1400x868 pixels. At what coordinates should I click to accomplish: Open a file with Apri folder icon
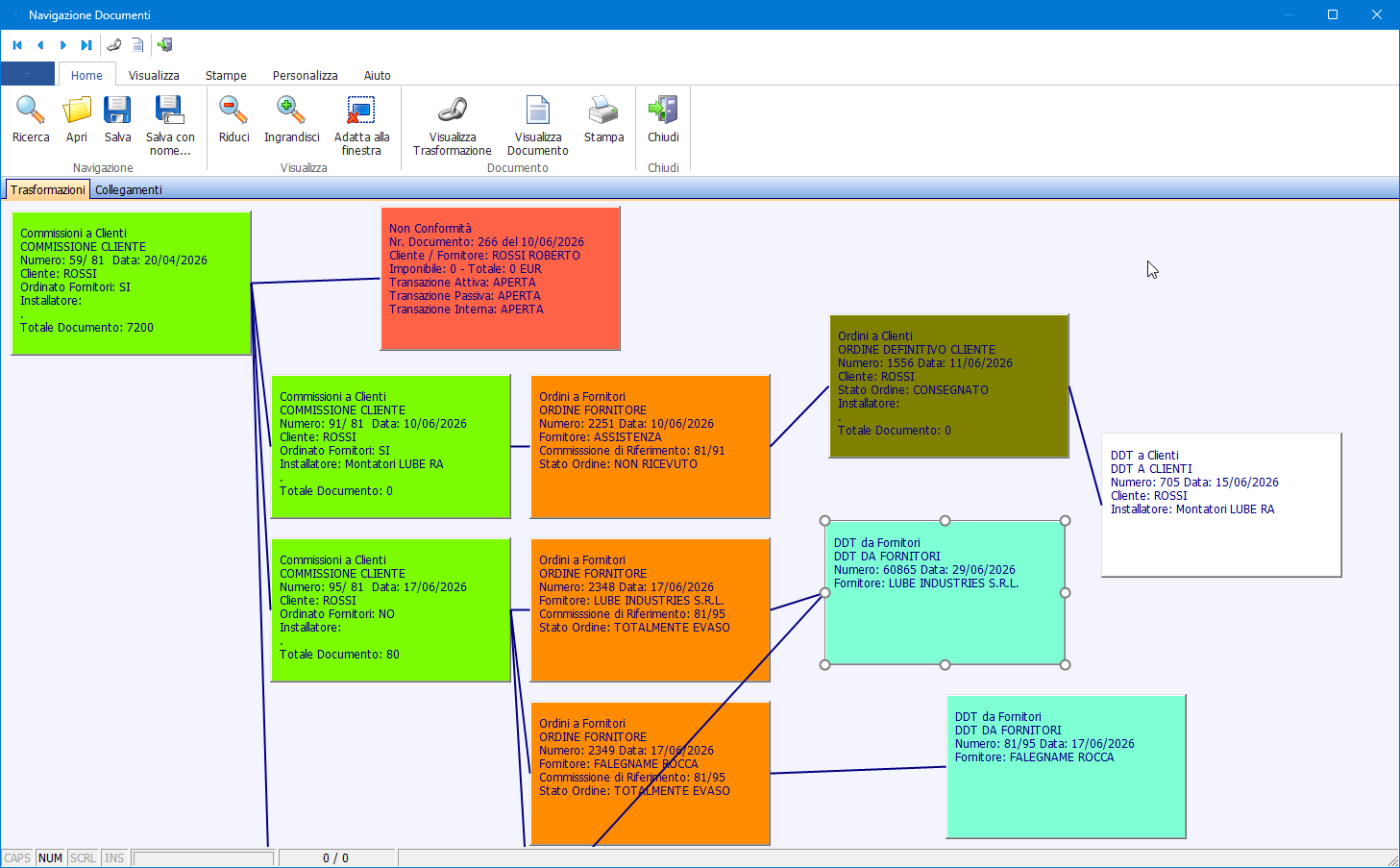tap(77, 110)
